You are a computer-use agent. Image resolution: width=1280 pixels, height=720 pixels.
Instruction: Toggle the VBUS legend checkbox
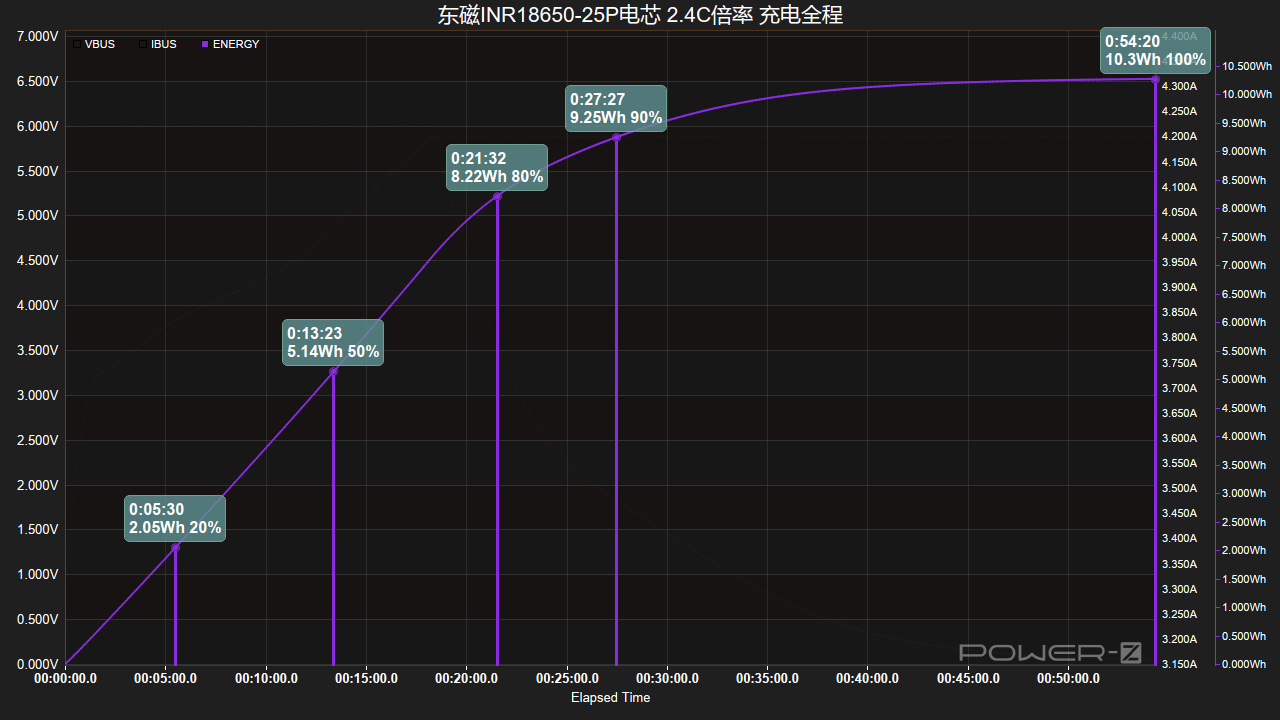[77, 44]
